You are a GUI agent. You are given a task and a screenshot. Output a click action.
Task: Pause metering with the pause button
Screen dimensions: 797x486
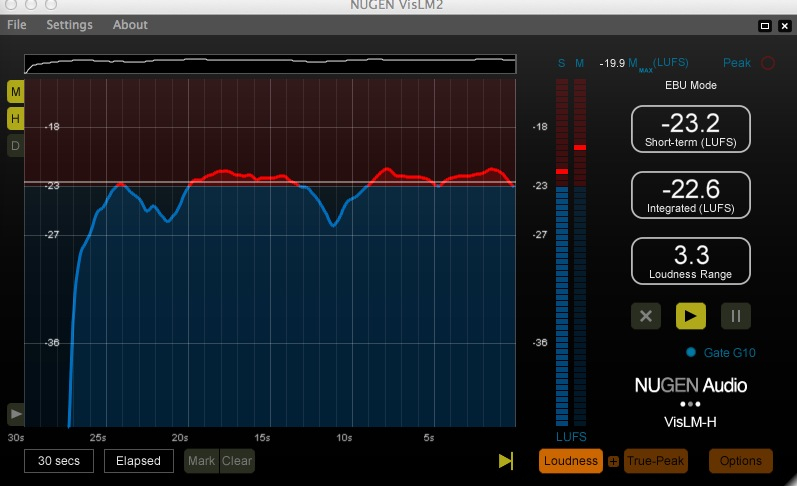pyautogui.click(x=735, y=316)
